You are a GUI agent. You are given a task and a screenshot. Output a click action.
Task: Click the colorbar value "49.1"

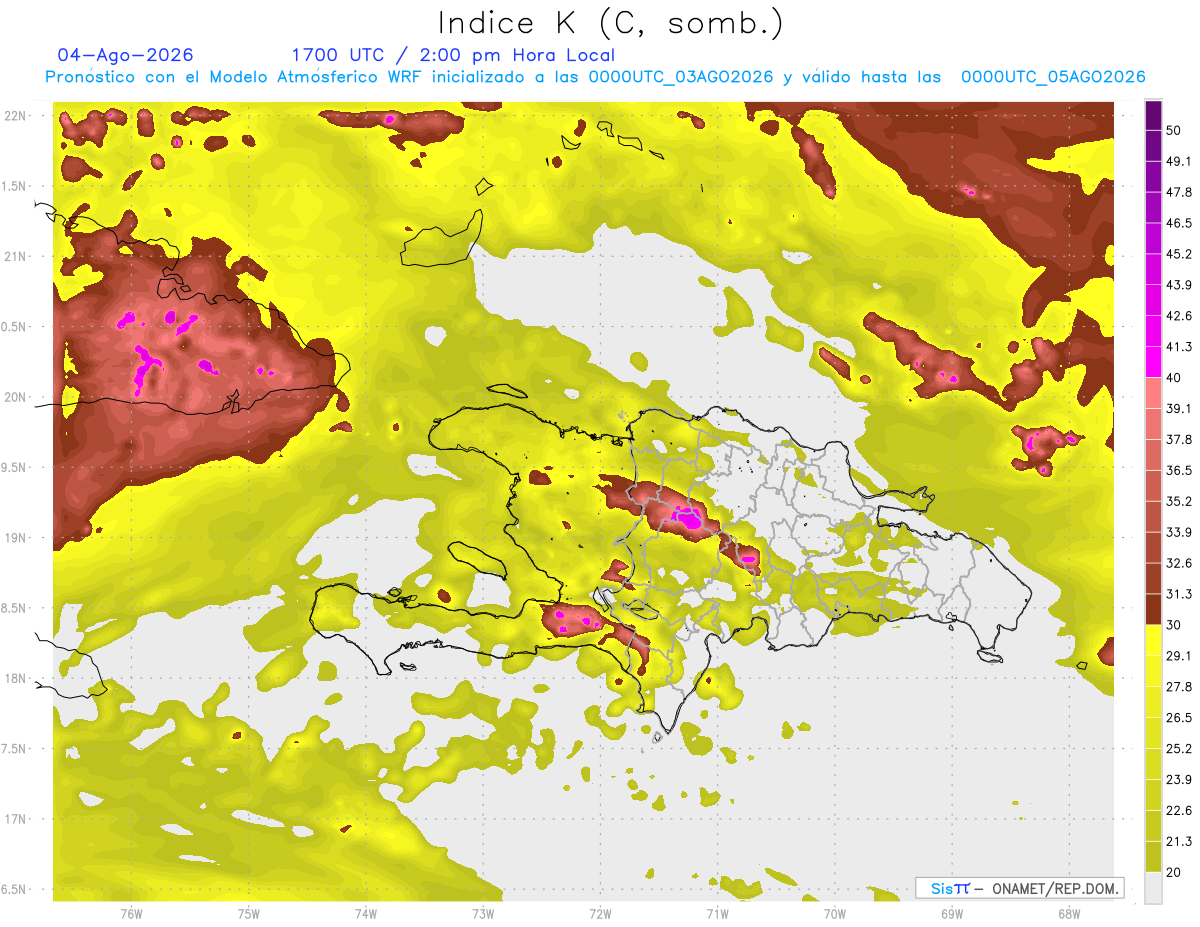(1178, 161)
